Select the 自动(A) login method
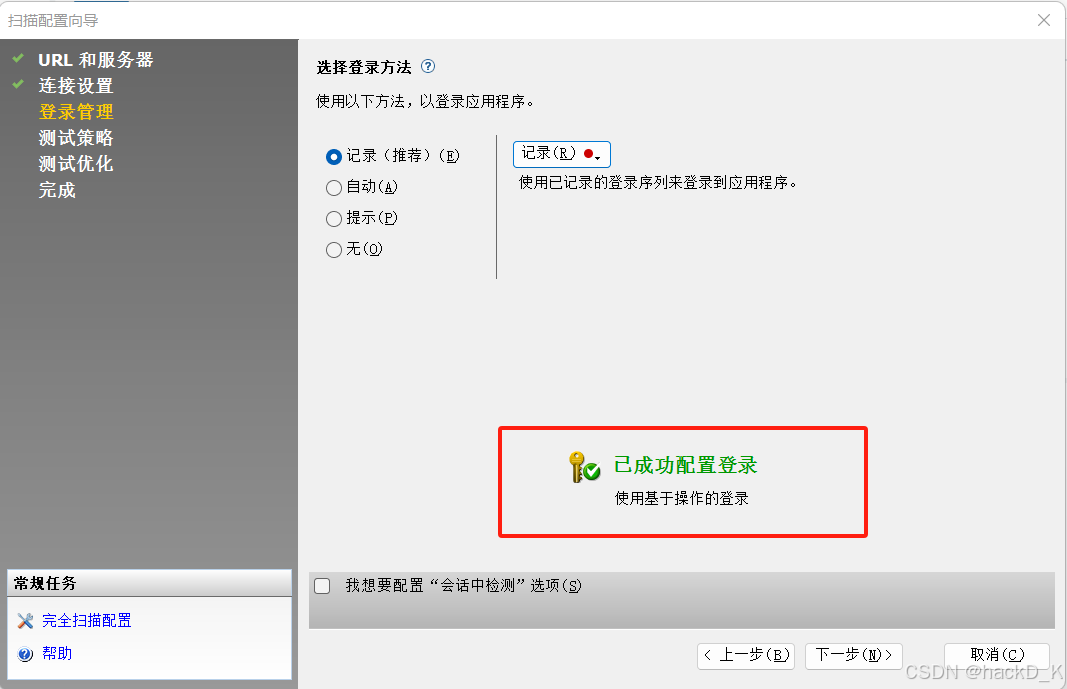 [333, 188]
